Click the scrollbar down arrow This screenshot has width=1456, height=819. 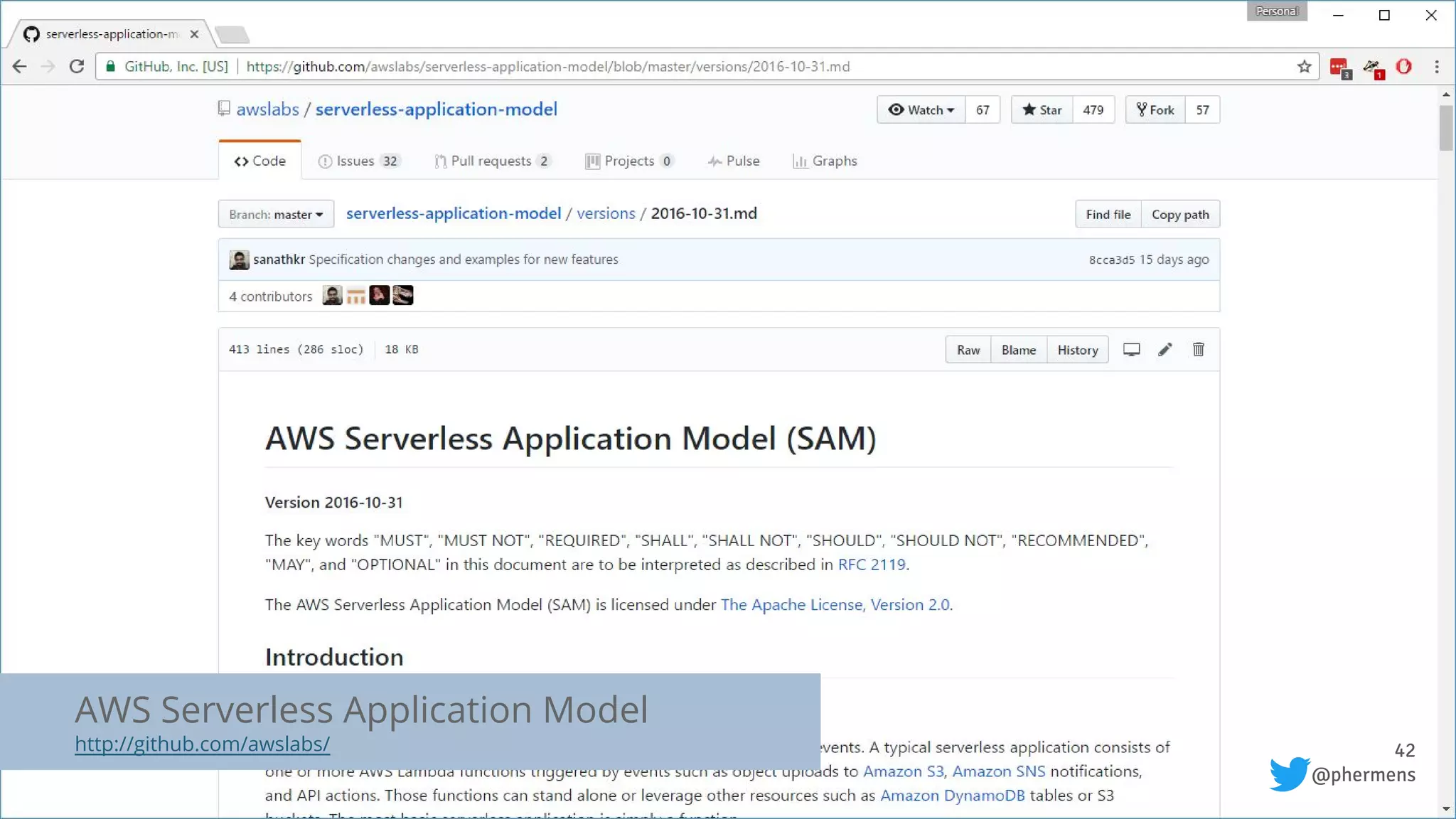click(1446, 809)
